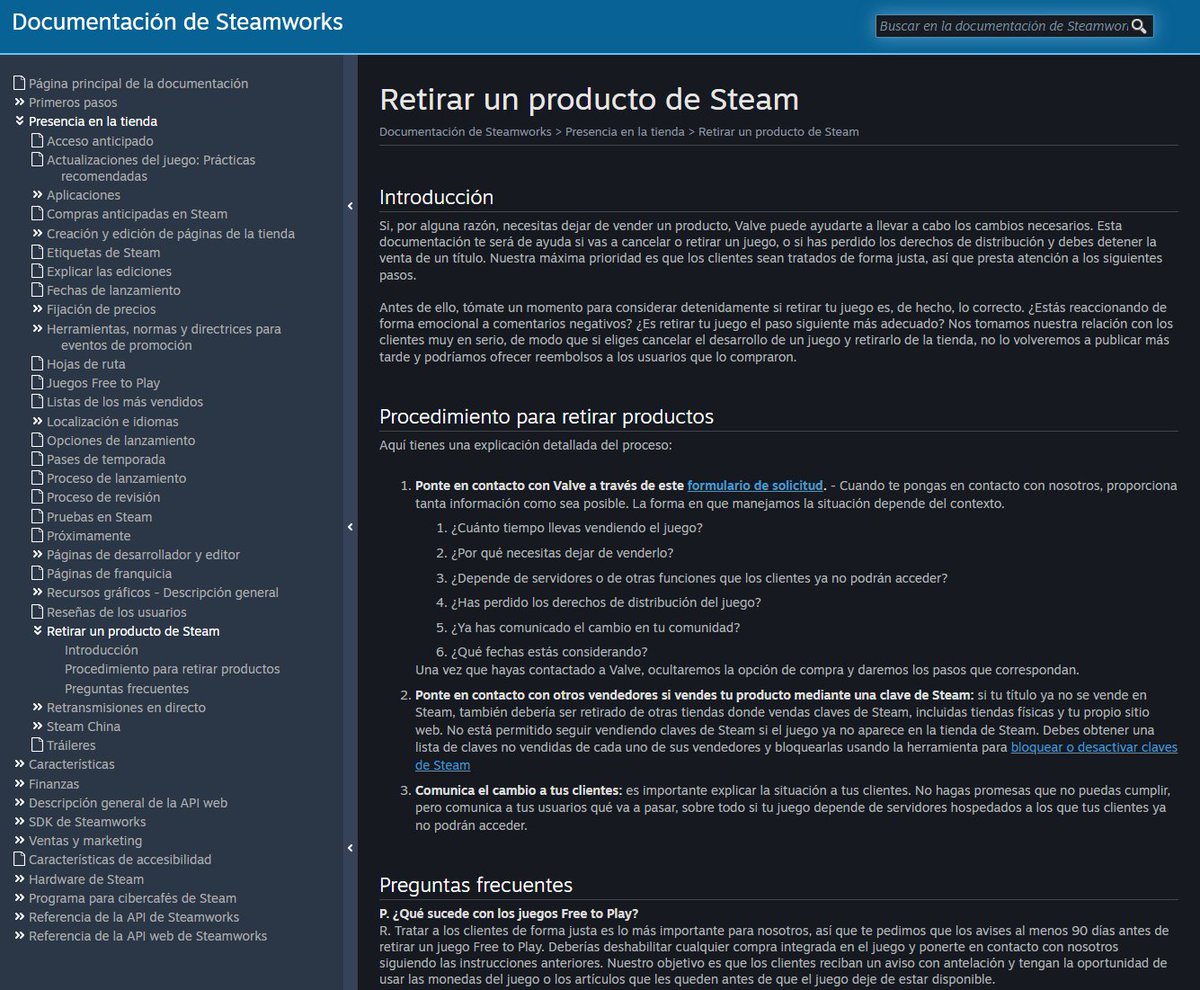Click the middle sidebar collapse arrow

point(350,527)
